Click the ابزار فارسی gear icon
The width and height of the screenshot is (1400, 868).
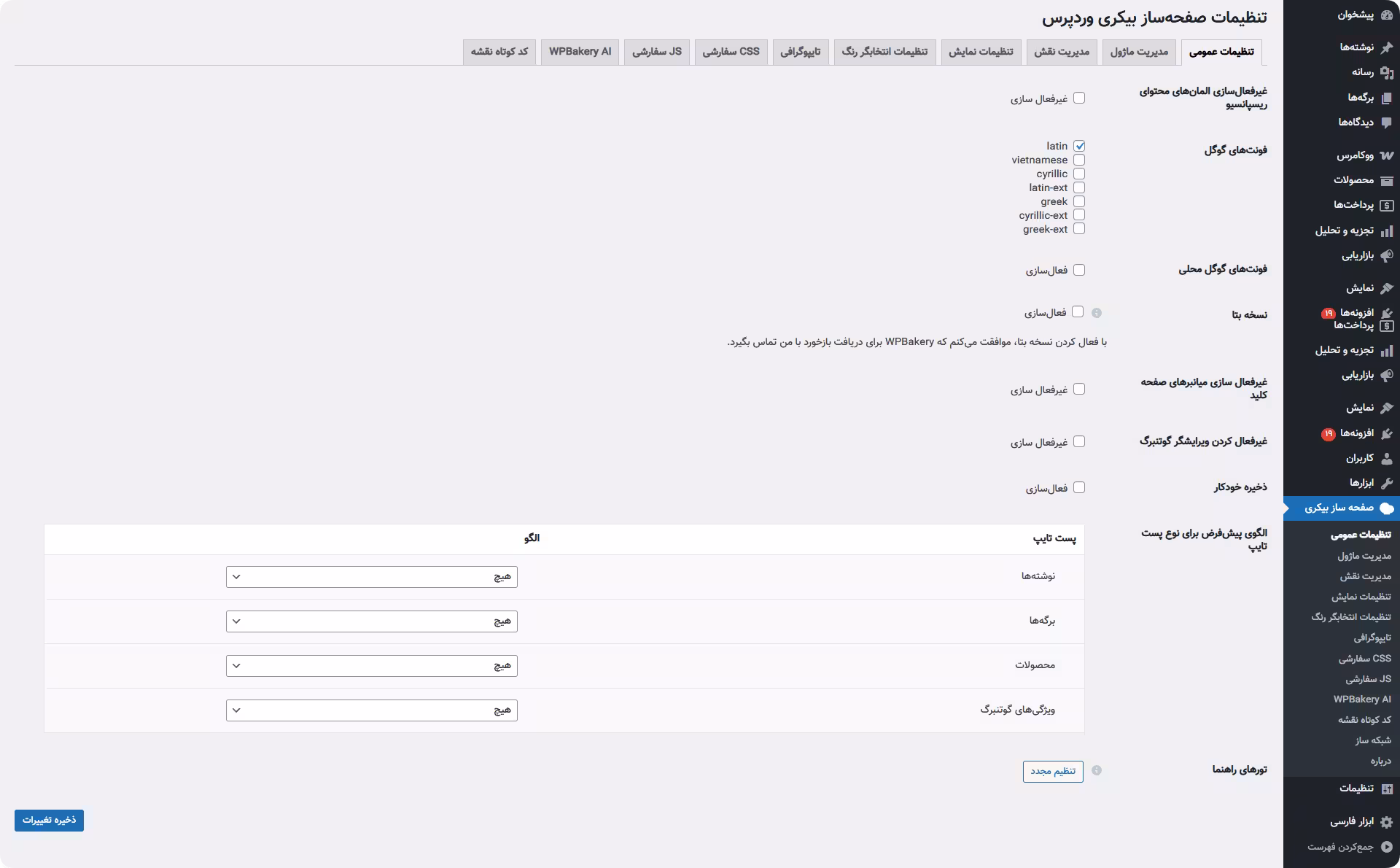point(1386,822)
